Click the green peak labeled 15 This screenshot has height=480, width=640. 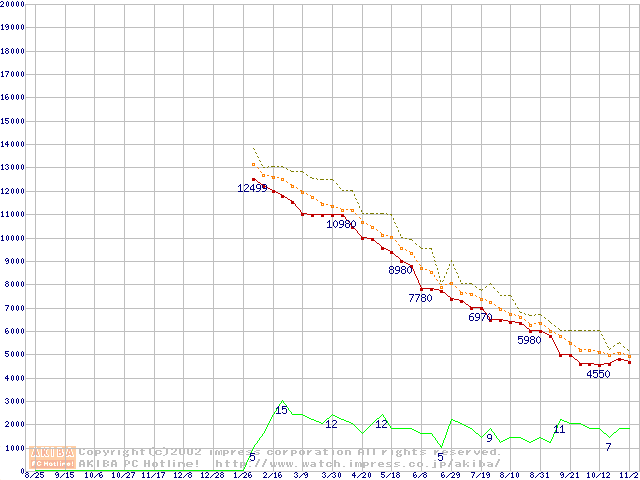tap(281, 410)
